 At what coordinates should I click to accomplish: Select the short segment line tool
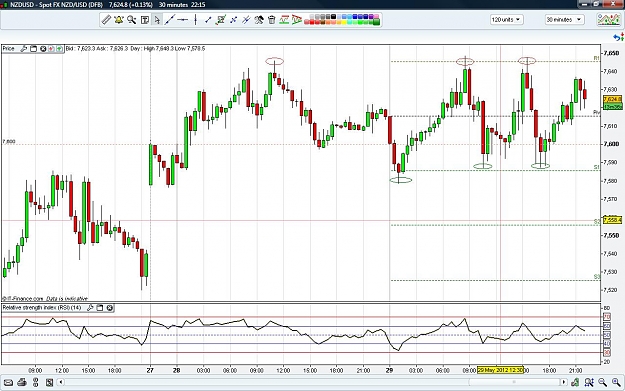208,20
